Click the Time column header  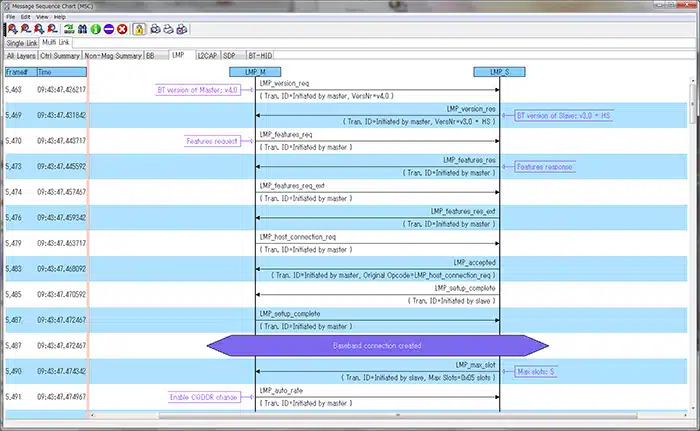[x=45, y=72]
